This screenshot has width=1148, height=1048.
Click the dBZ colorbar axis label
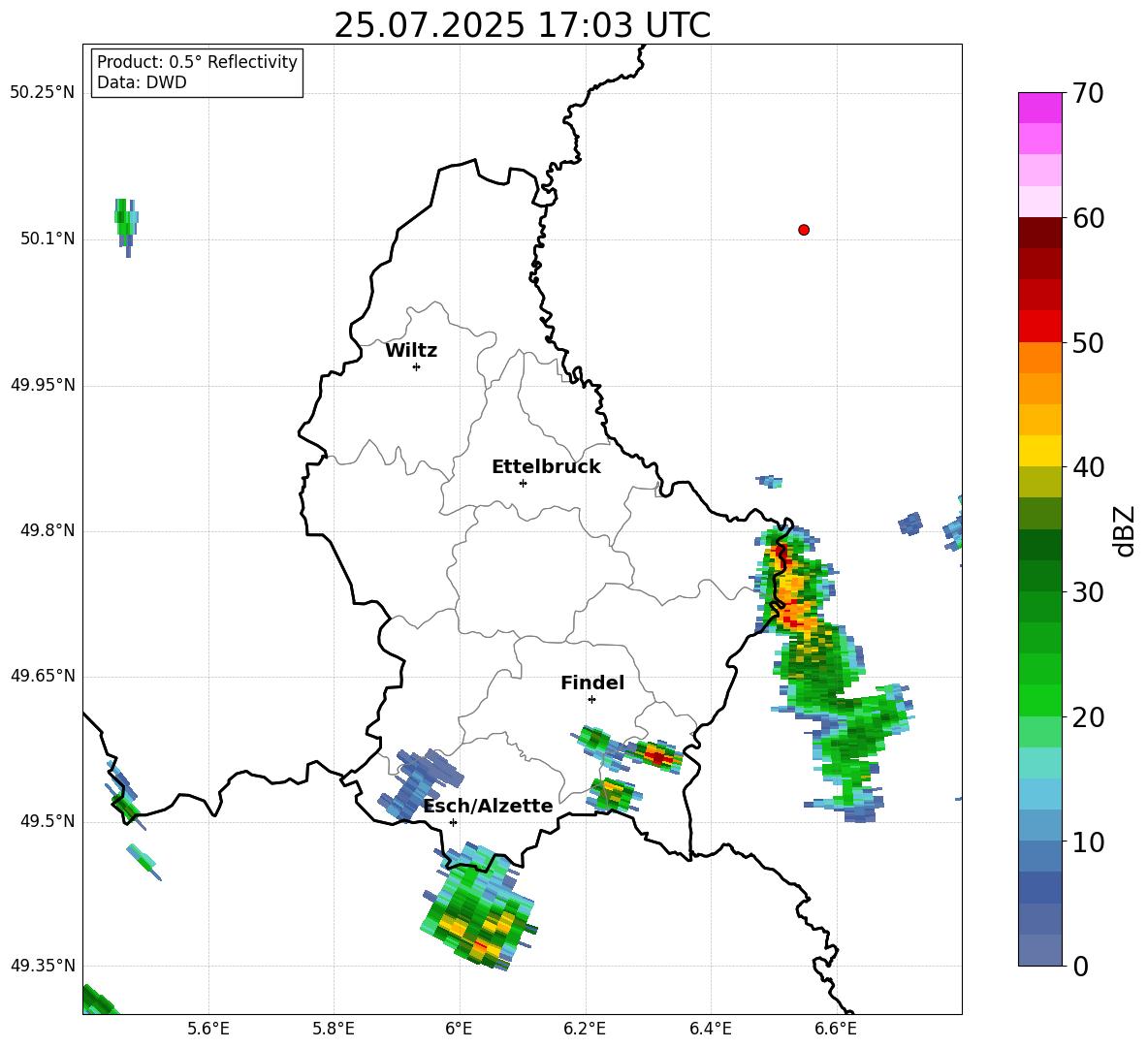pyautogui.click(x=1125, y=531)
